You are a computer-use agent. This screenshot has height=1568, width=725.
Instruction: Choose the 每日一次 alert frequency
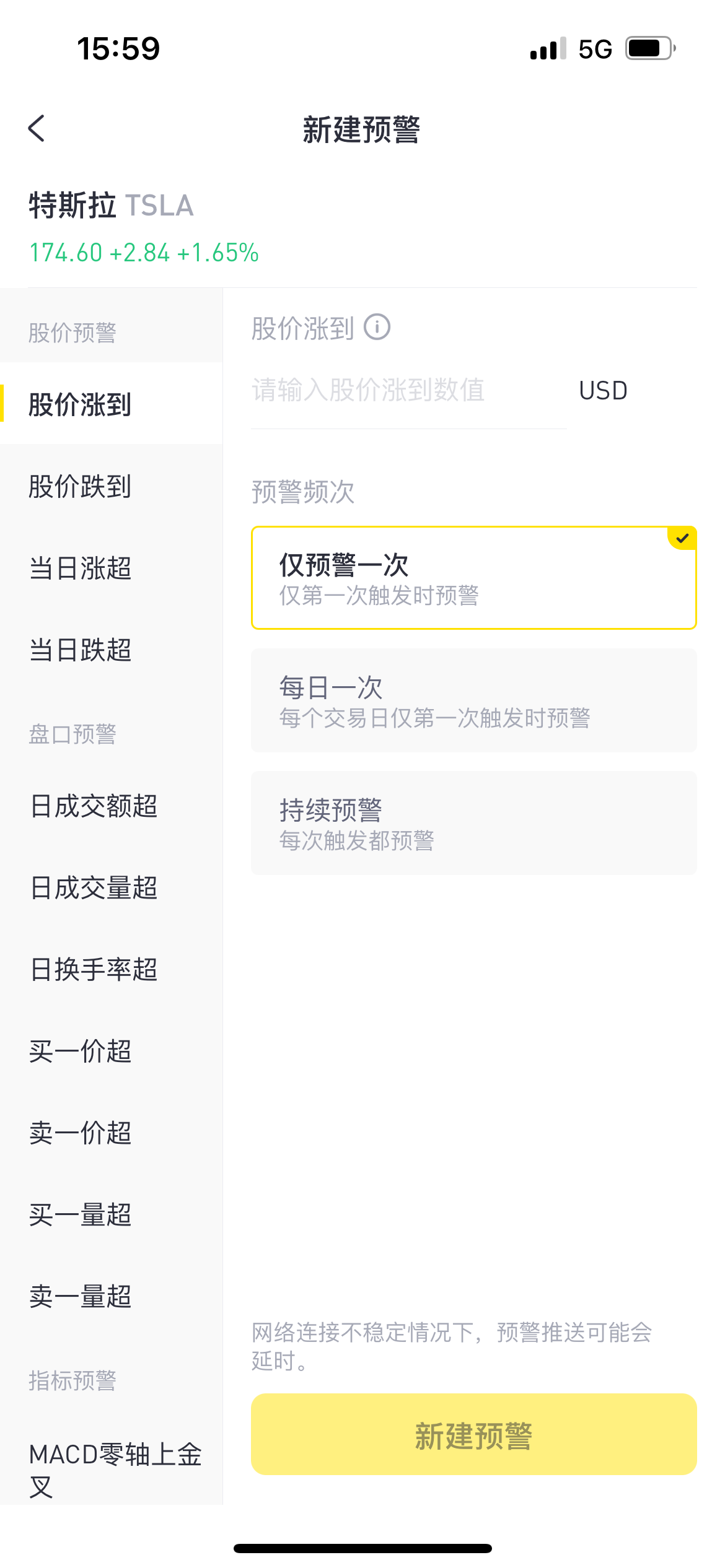coord(474,700)
